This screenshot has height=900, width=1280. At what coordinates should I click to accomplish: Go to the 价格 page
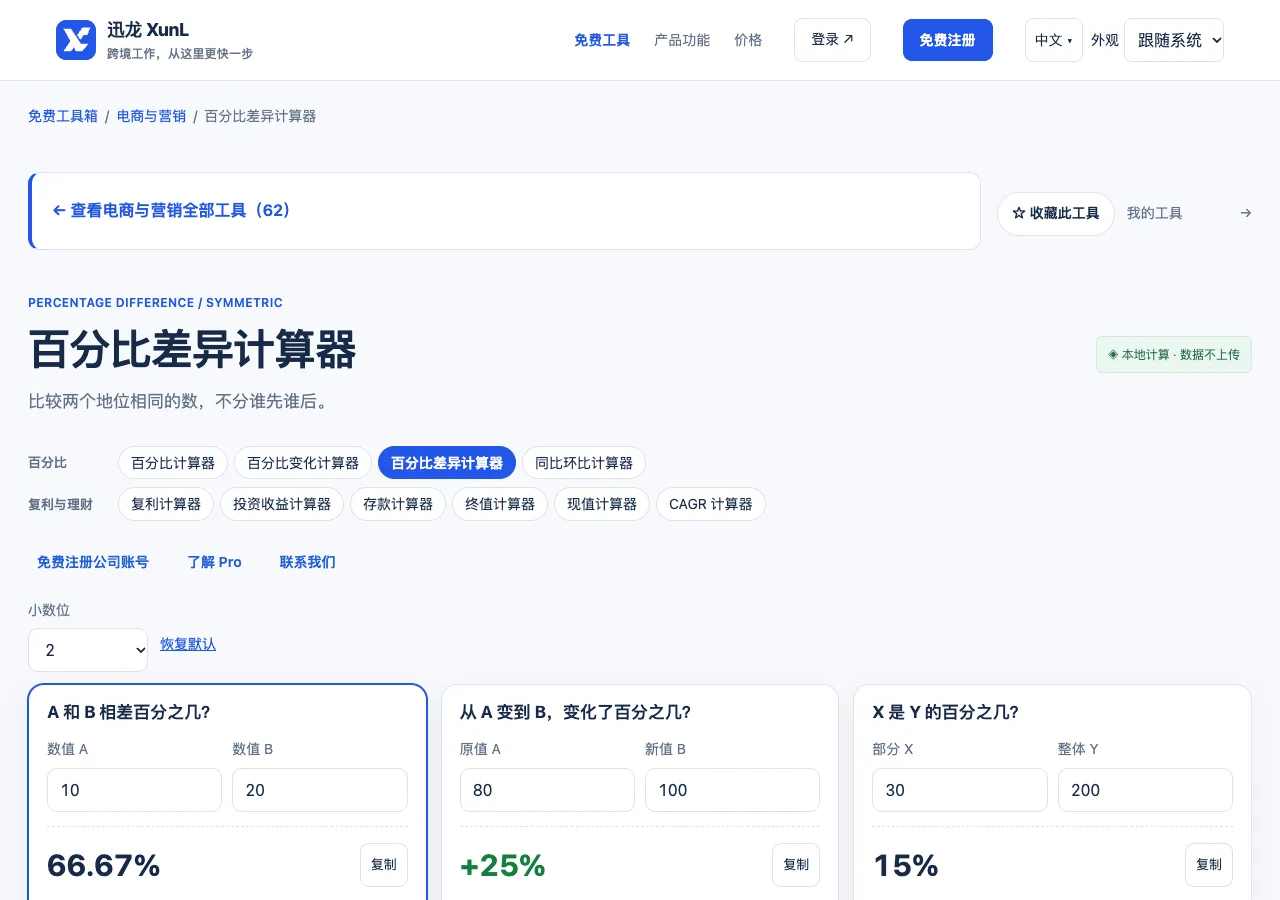[748, 40]
